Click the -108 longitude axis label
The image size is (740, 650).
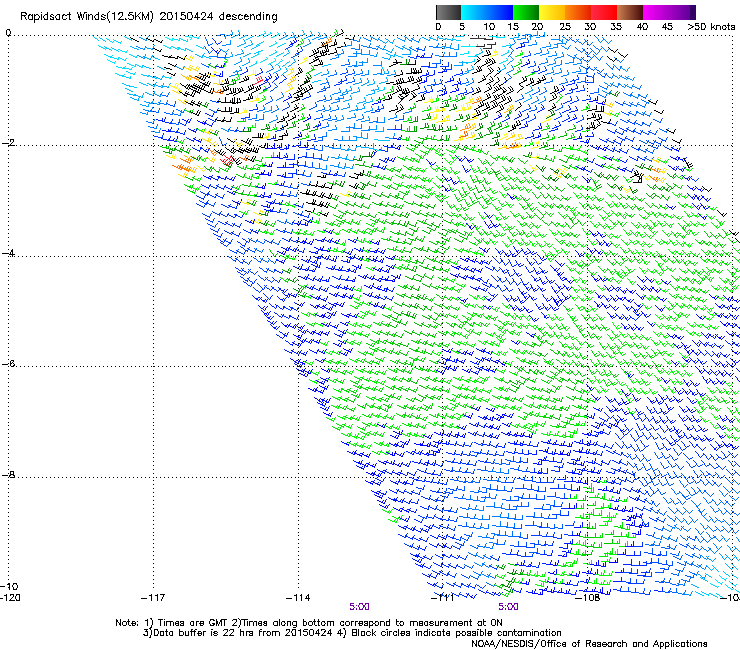[588, 598]
